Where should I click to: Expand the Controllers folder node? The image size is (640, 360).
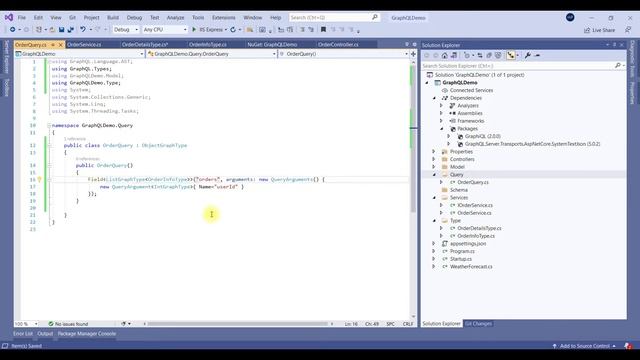(434, 159)
